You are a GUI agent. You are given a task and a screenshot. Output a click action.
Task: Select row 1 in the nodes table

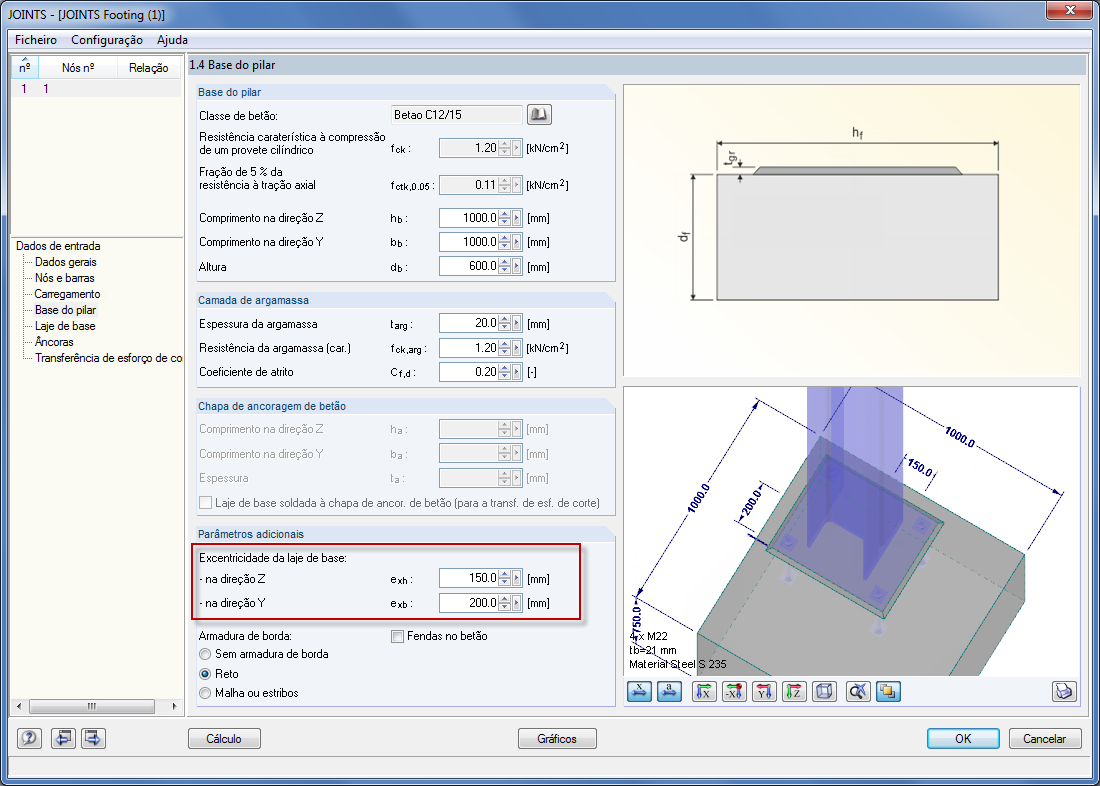[x=96, y=89]
